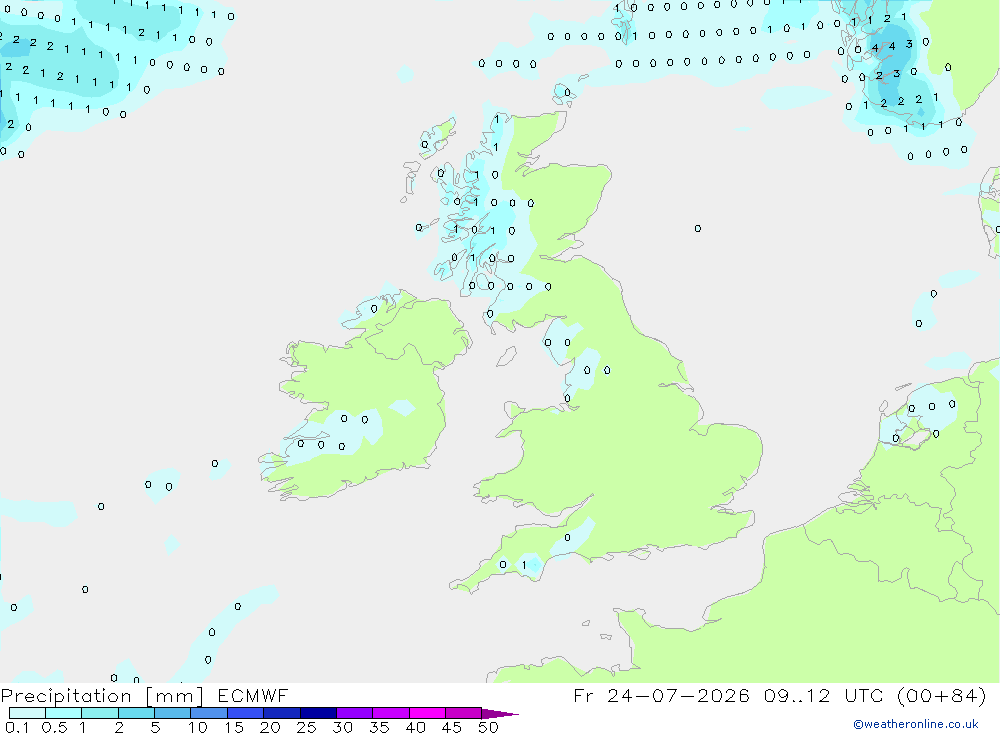
Task: Click the '30' legend scale label
Action: coord(343,727)
